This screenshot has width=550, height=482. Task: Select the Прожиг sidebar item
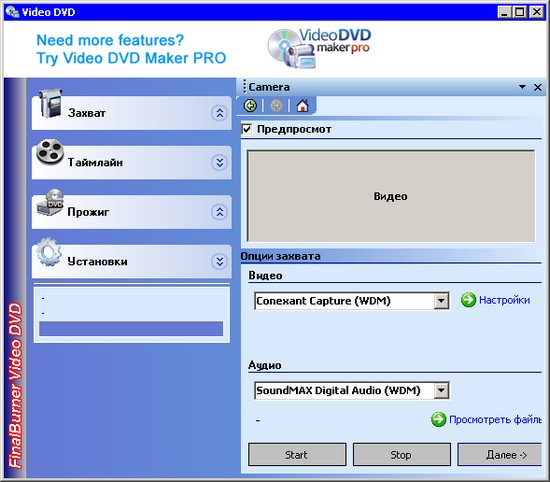click(x=132, y=212)
